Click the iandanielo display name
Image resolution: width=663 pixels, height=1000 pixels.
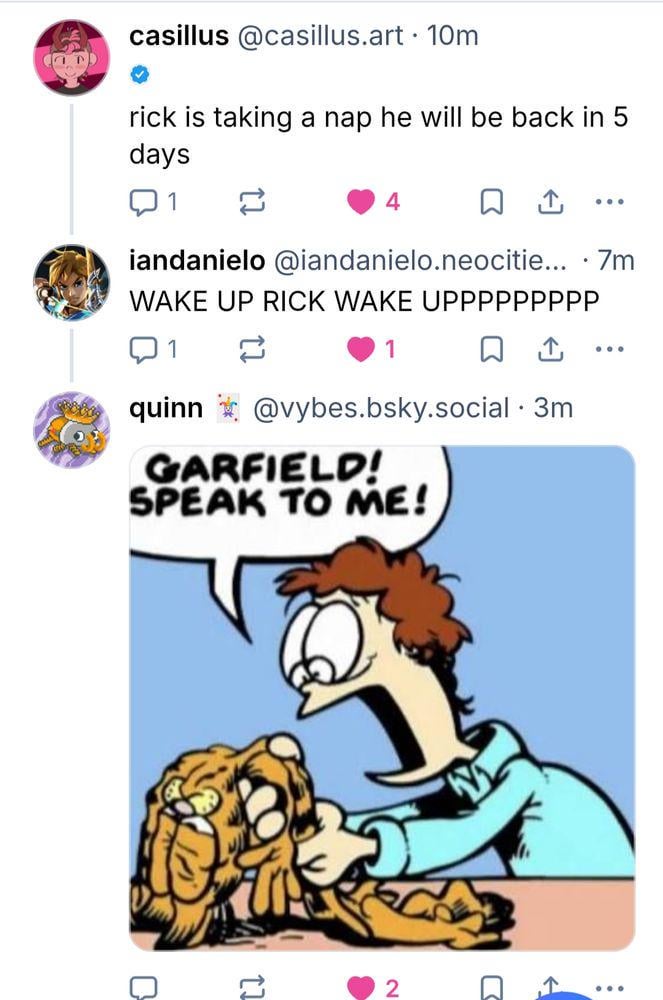(197, 261)
